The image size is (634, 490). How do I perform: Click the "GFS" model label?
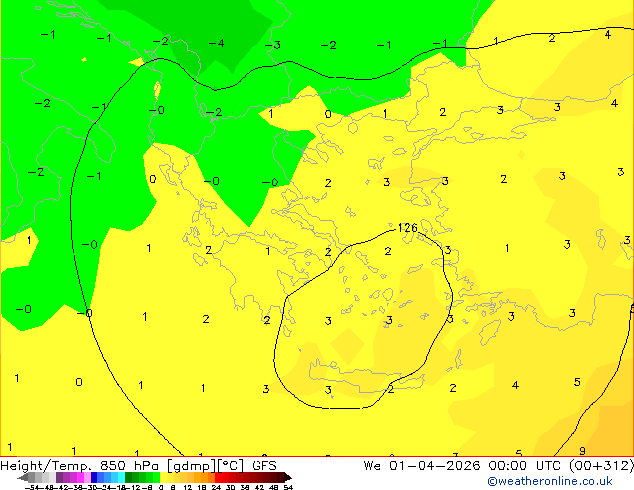point(264,466)
